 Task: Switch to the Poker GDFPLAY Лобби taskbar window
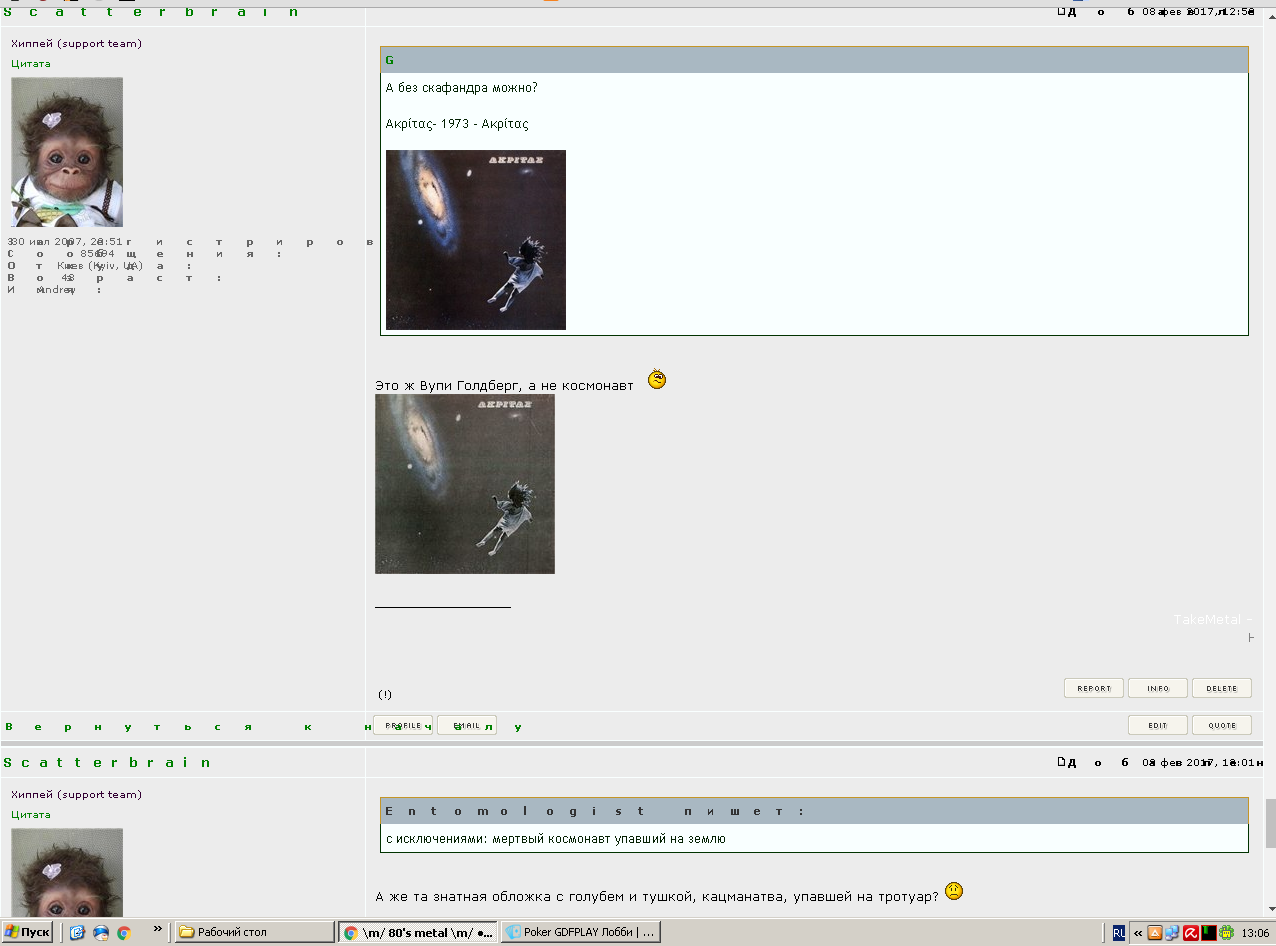point(581,932)
